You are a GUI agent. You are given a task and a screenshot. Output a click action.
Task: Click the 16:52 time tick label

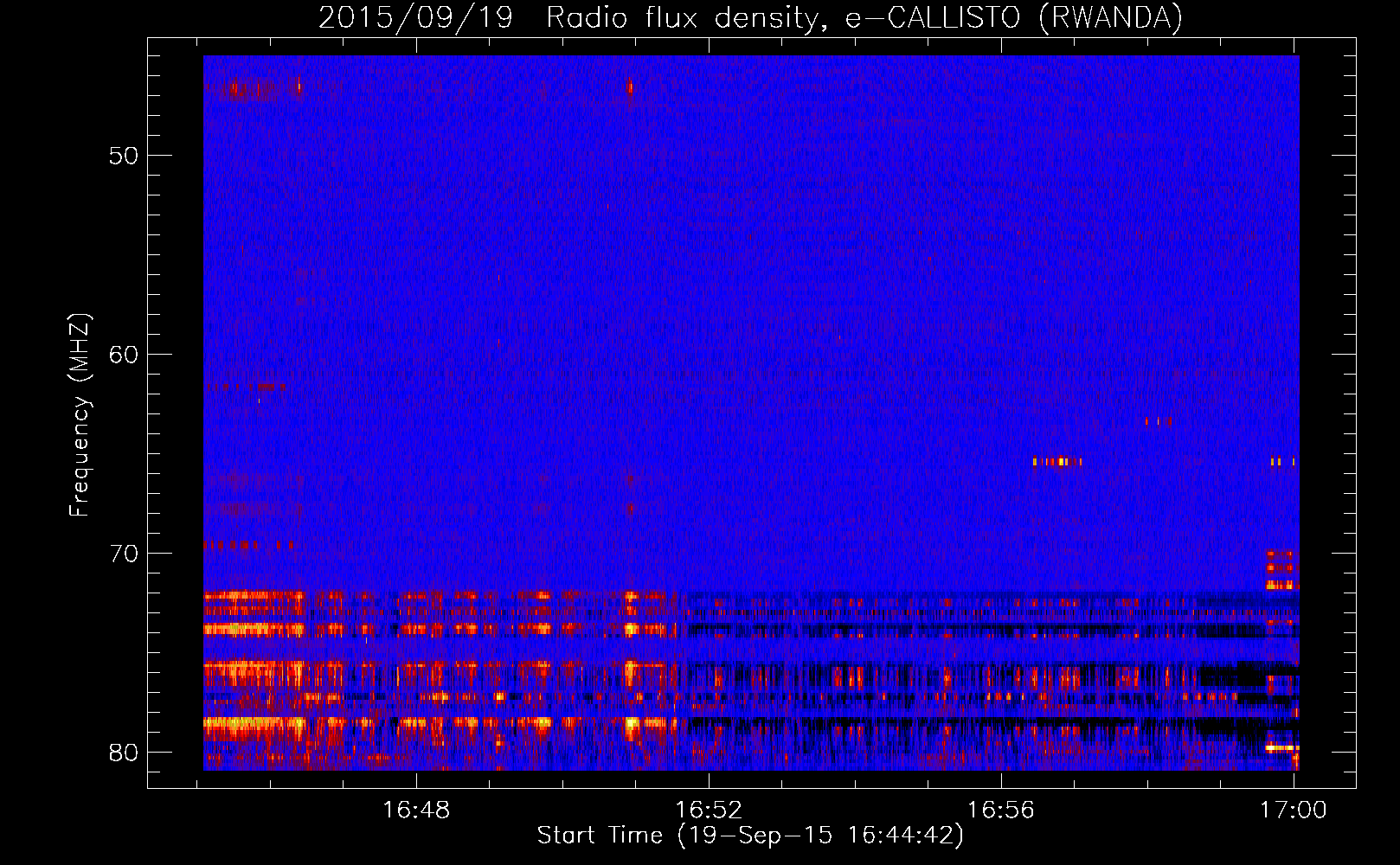pyautogui.click(x=709, y=811)
